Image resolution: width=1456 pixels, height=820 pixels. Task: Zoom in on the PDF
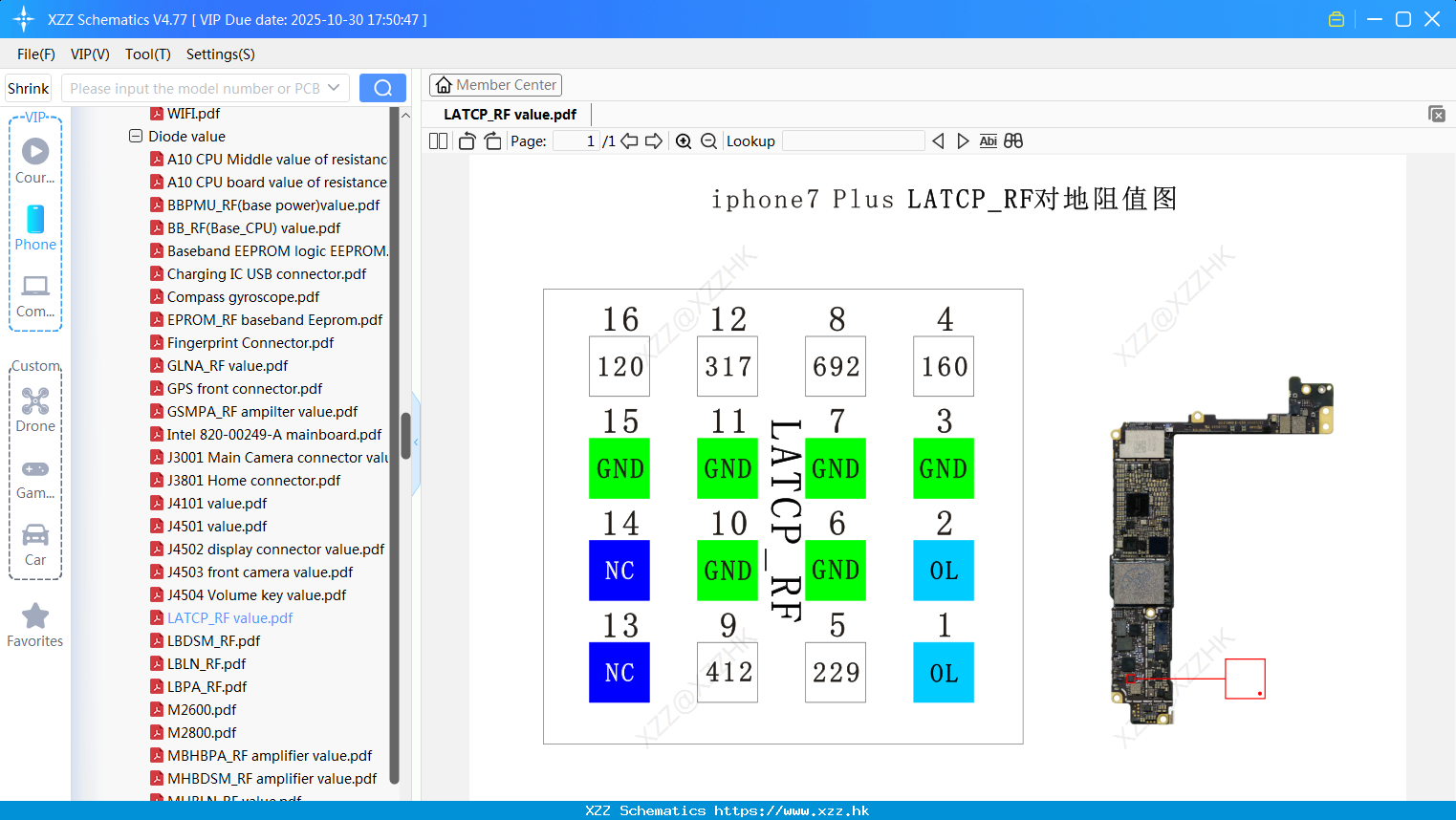[x=684, y=141]
